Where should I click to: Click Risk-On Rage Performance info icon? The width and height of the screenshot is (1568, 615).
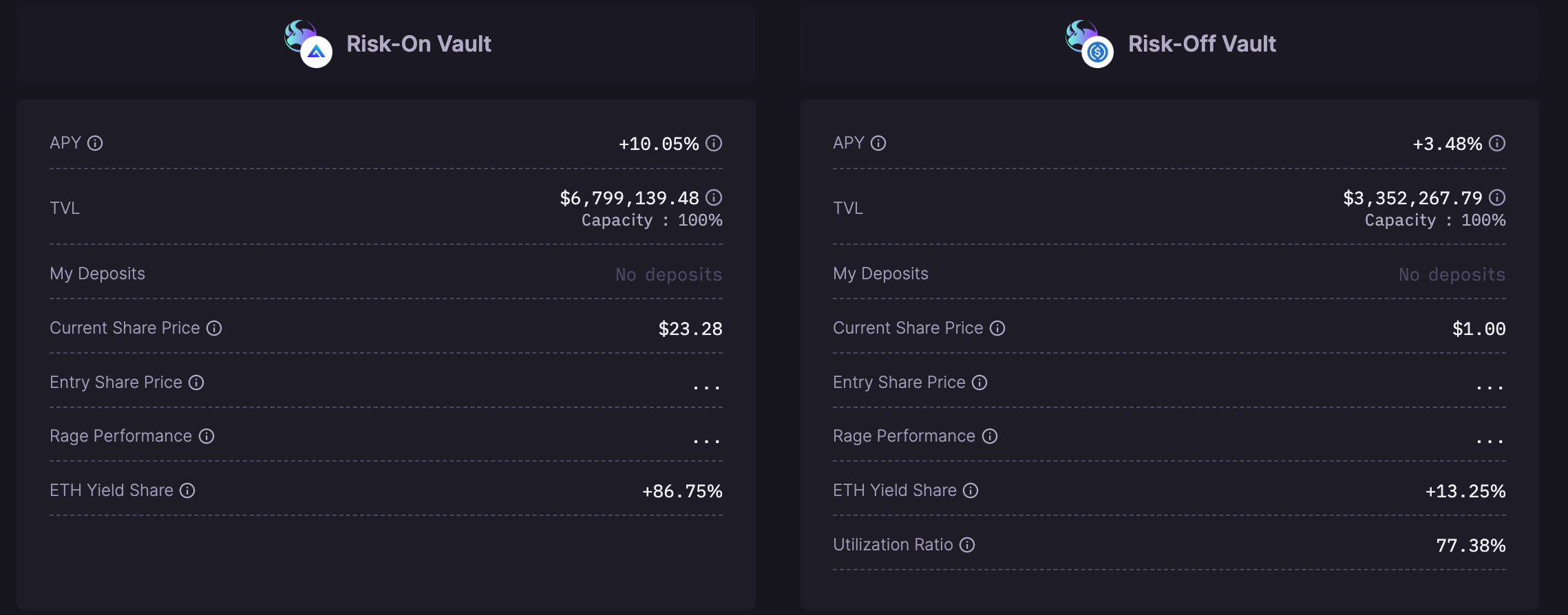click(206, 436)
